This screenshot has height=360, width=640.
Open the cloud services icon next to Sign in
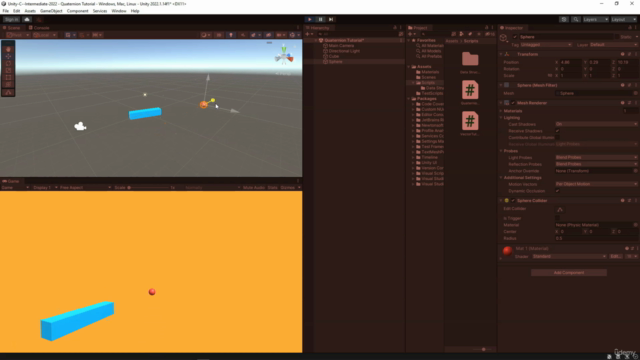tap(27, 19)
